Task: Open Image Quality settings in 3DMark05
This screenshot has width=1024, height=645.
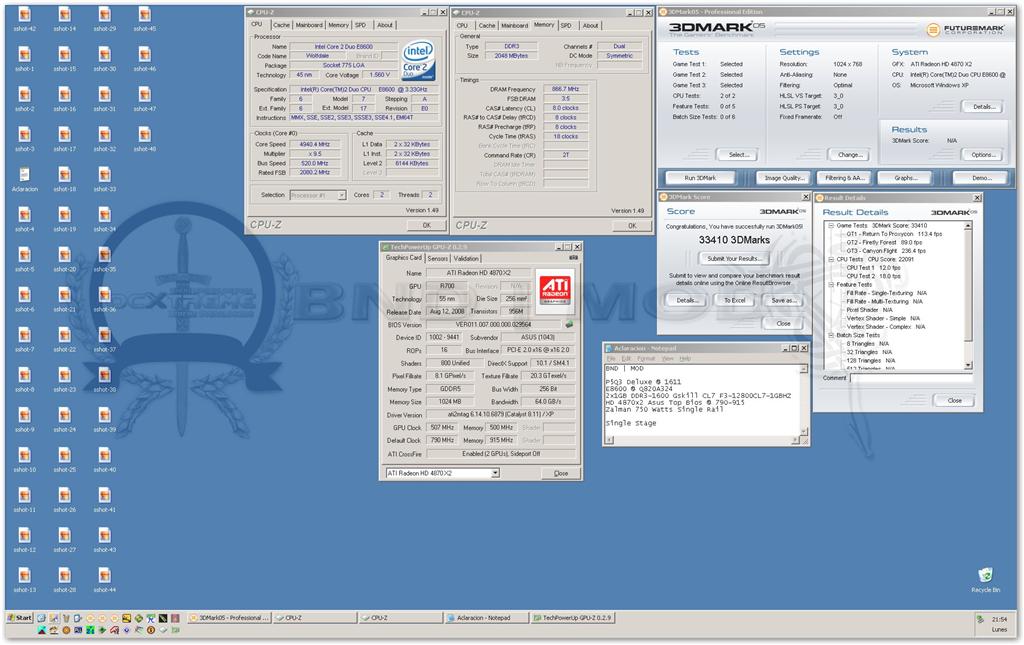Action: [x=784, y=178]
